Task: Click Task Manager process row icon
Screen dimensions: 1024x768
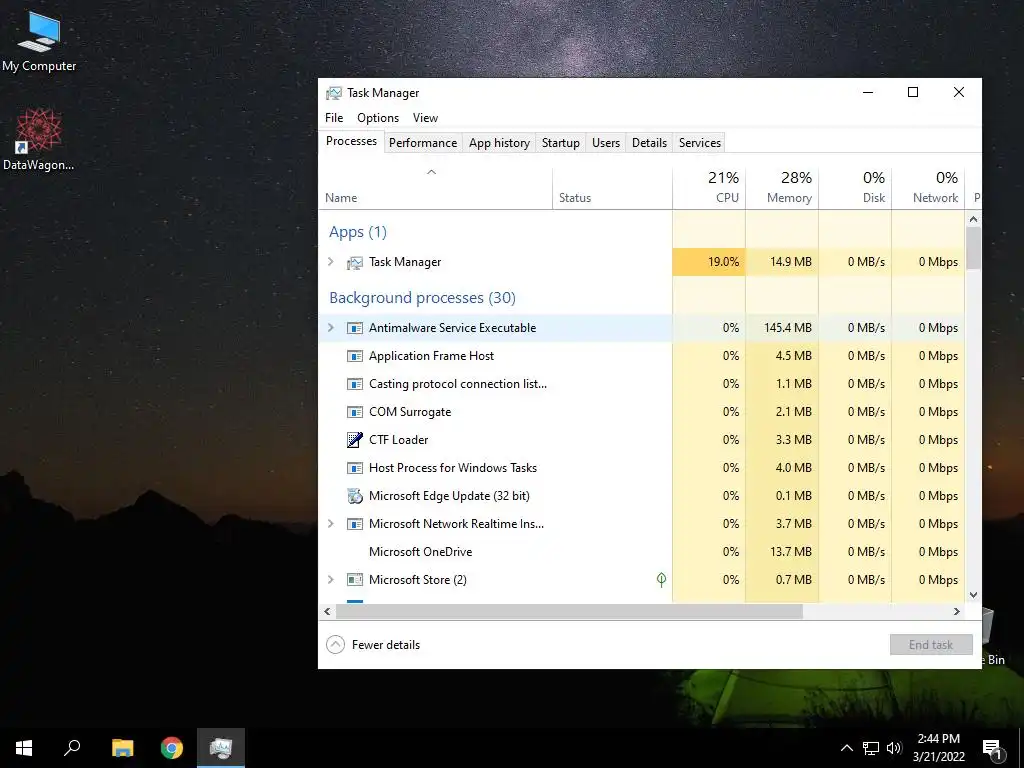Action: pos(355,263)
